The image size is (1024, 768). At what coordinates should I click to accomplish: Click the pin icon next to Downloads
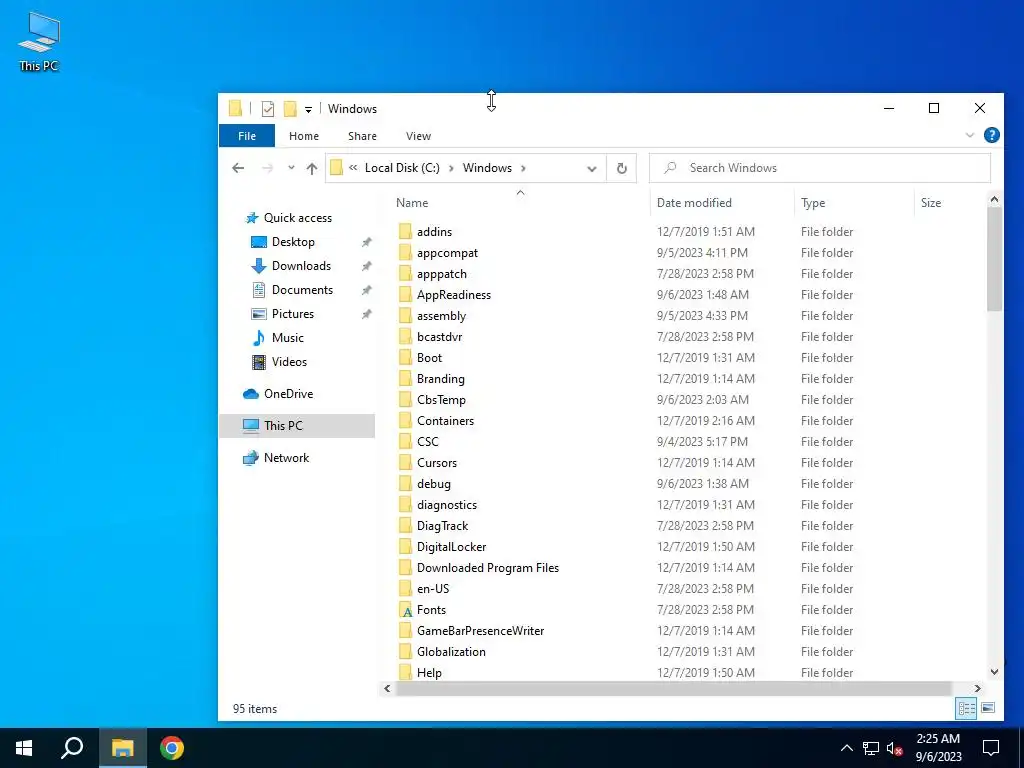pos(366,266)
